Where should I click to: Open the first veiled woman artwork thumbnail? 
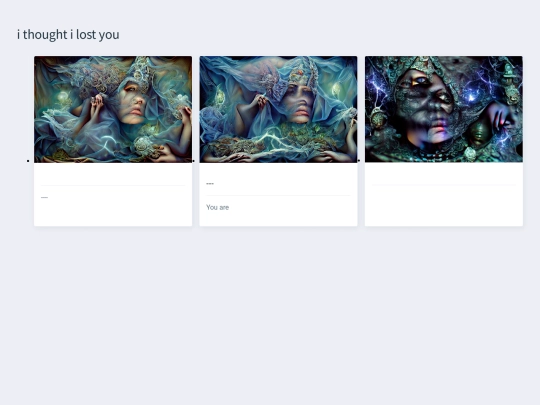113,109
